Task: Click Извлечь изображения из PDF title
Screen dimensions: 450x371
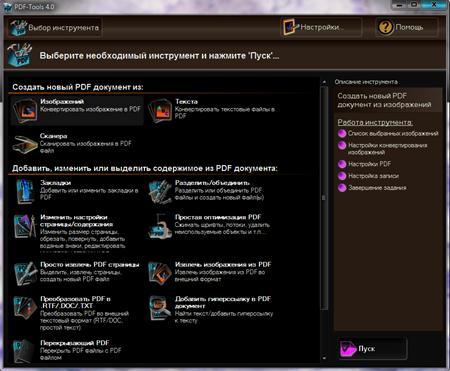Action: [223, 264]
